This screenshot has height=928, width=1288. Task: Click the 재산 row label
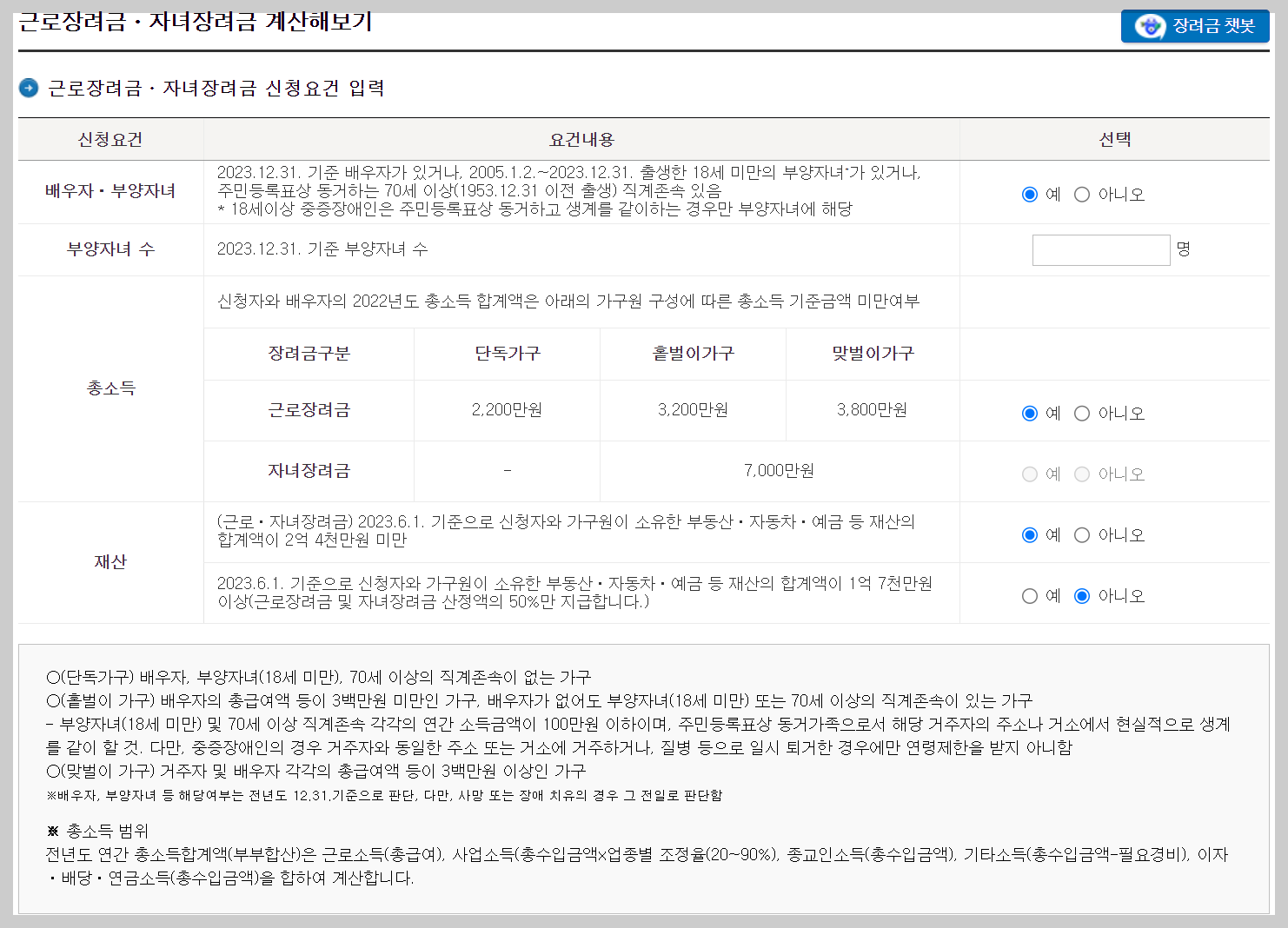tap(110, 562)
